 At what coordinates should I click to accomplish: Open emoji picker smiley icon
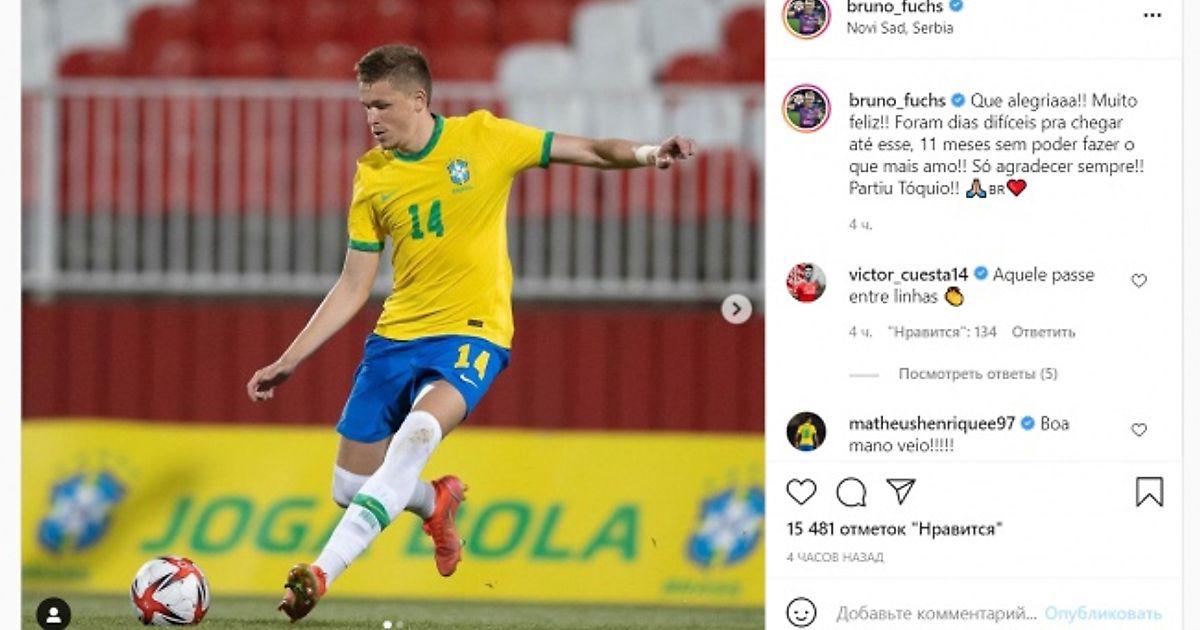(801, 612)
